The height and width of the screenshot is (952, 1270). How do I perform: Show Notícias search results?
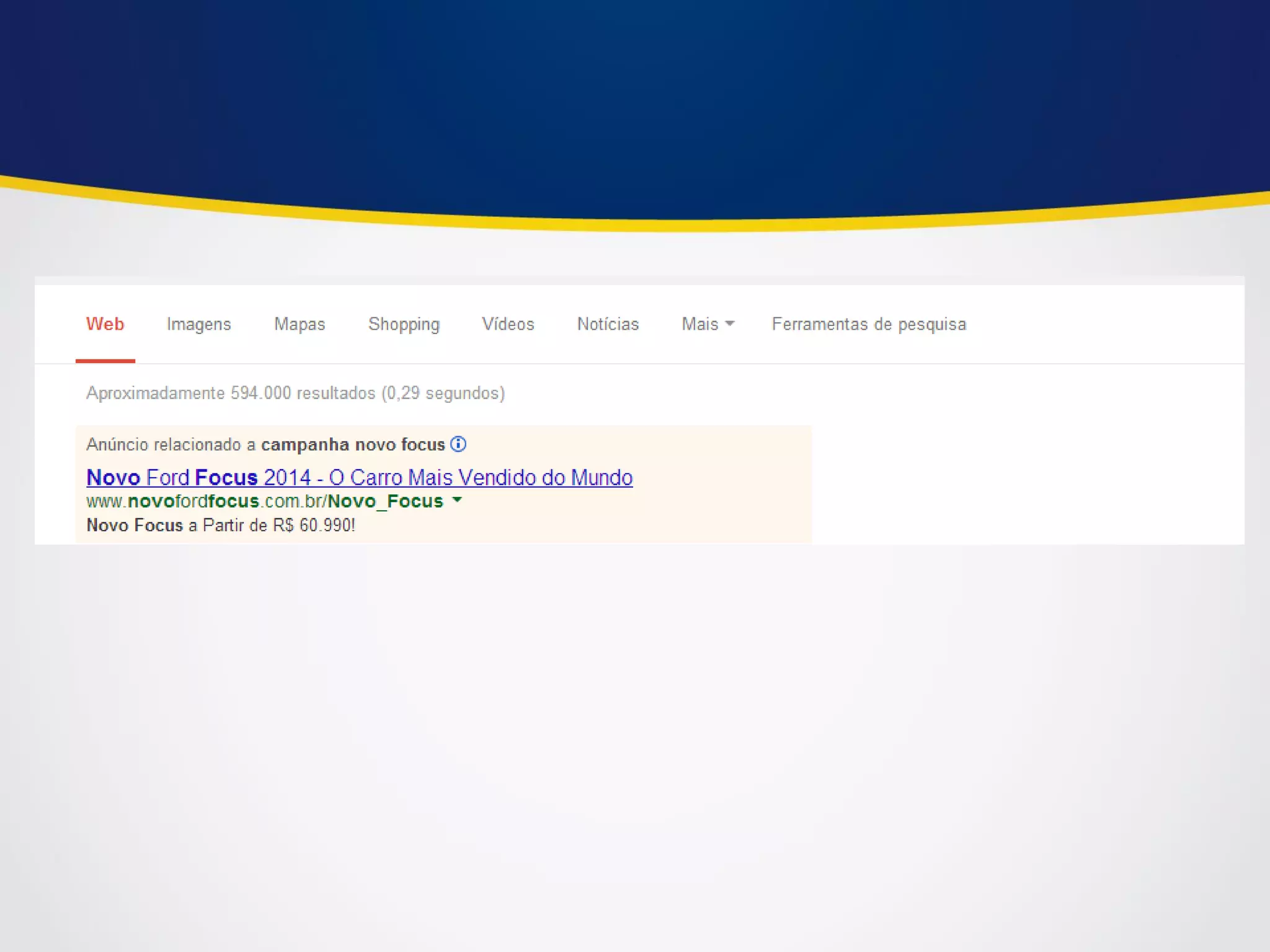pyautogui.click(x=608, y=324)
